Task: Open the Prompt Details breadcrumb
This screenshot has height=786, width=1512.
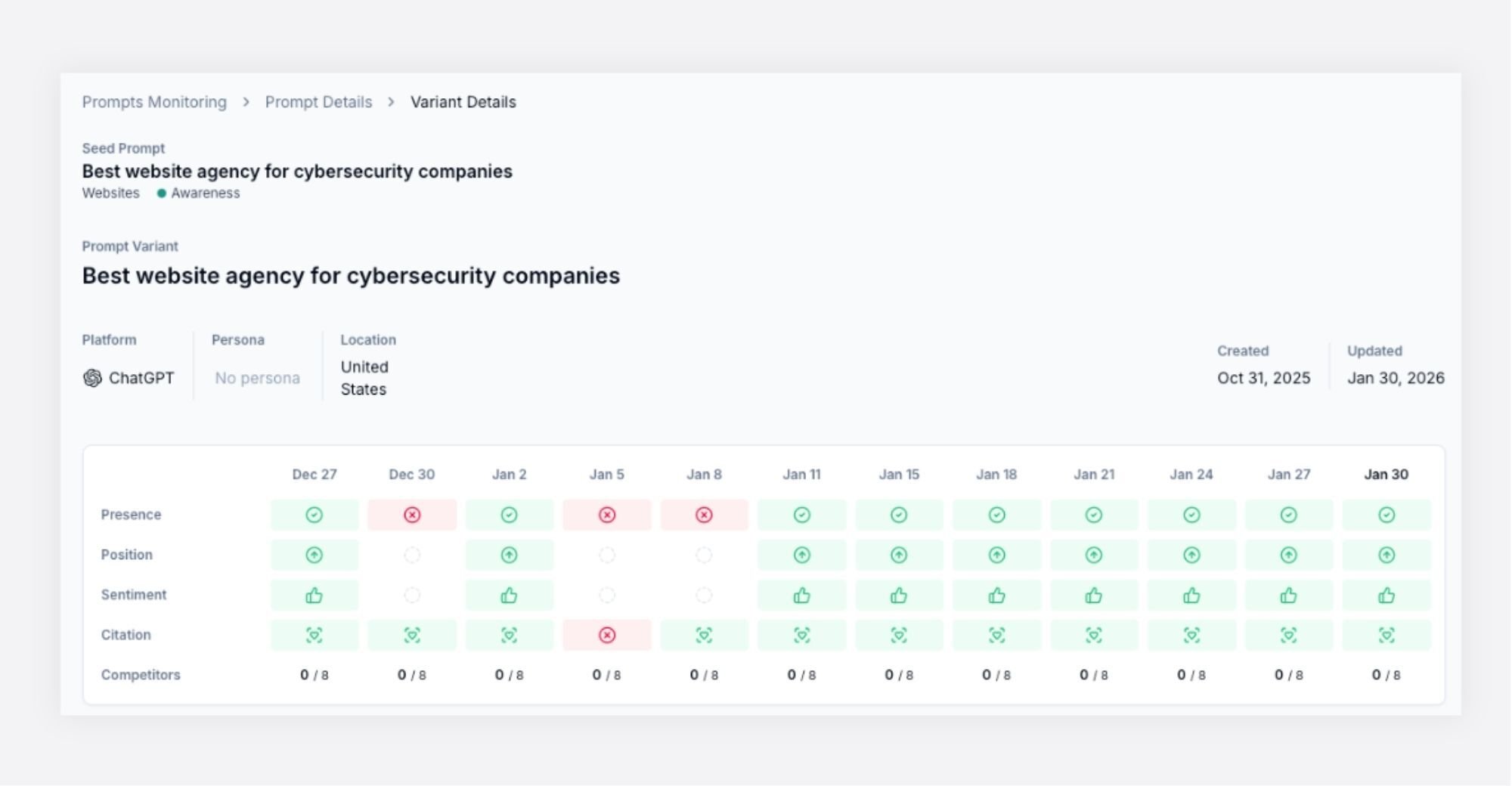Action: (x=318, y=102)
